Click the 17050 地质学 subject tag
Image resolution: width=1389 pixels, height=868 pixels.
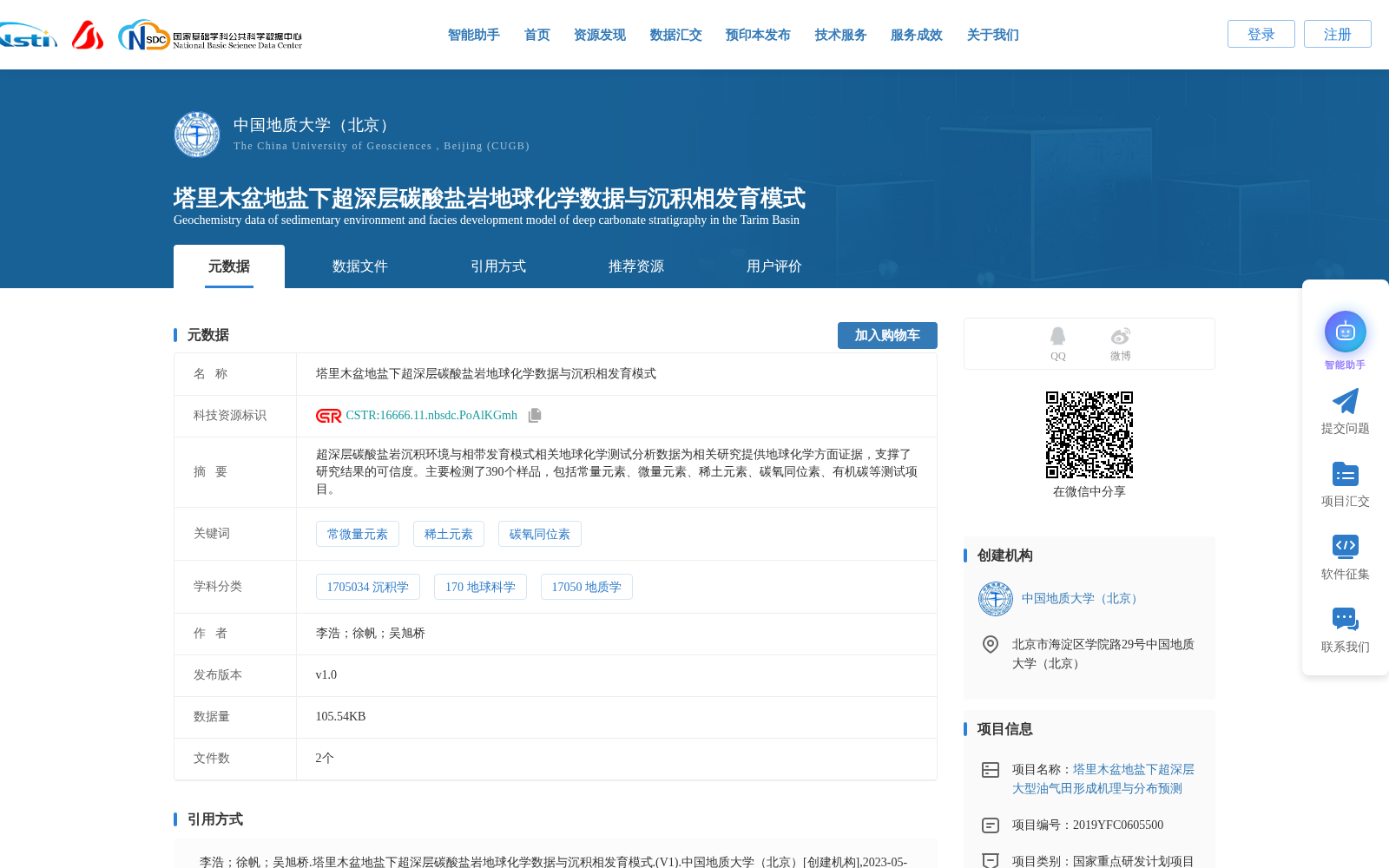[x=587, y=587]
